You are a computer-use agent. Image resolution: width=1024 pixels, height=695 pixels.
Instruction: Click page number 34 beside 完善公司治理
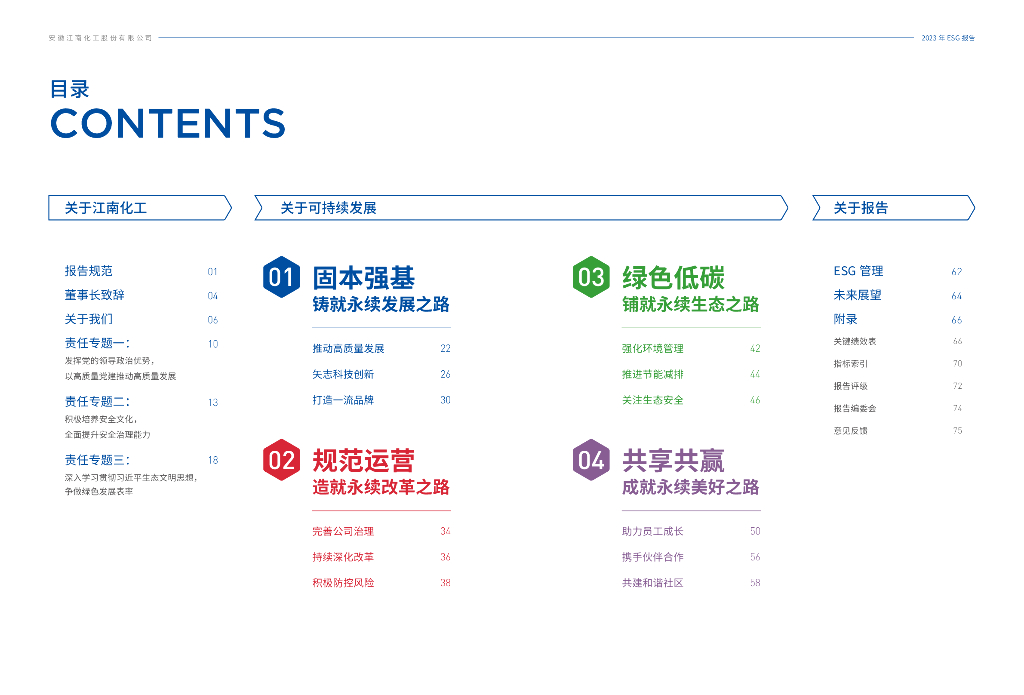point(445,532)
